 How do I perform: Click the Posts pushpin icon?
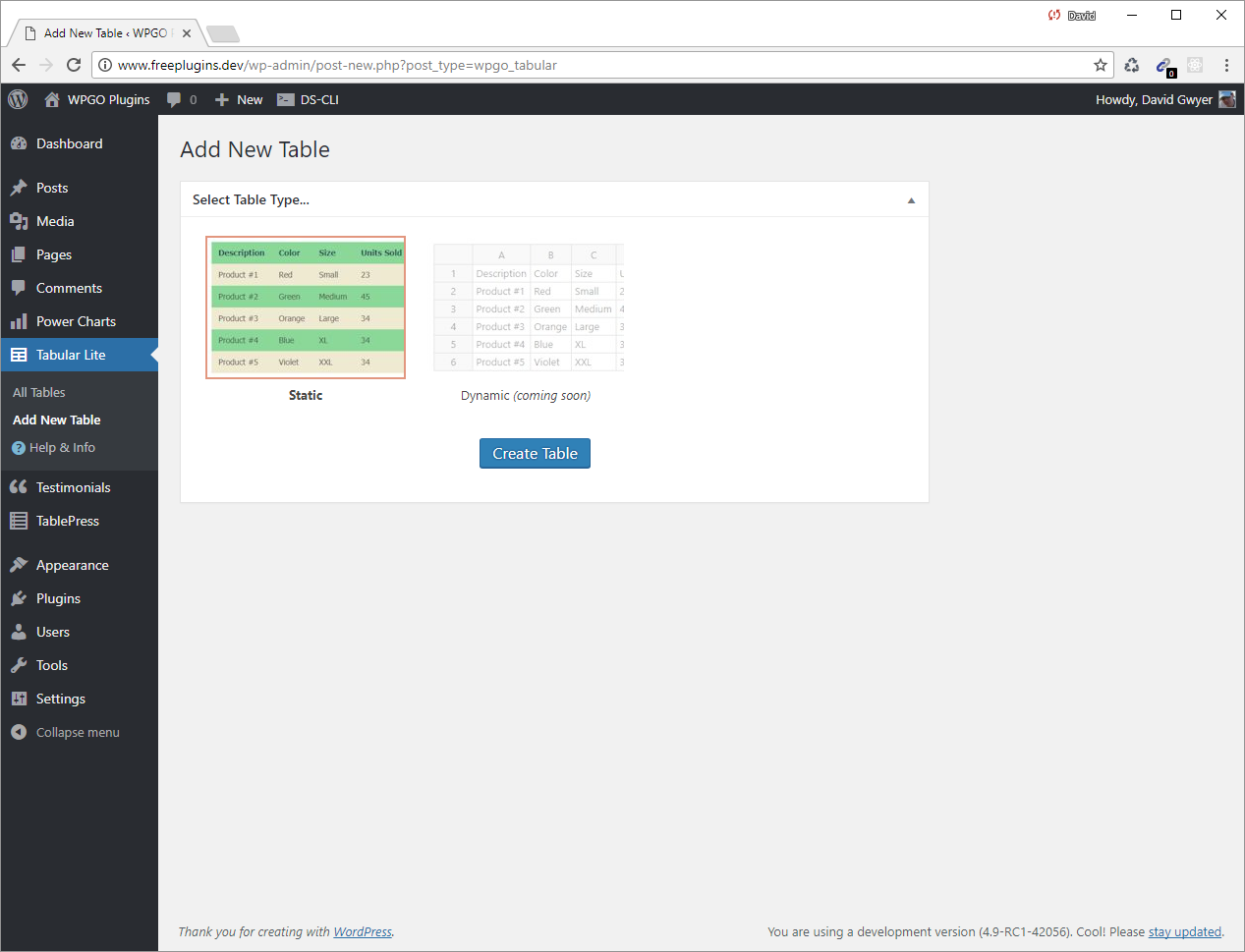19,188
